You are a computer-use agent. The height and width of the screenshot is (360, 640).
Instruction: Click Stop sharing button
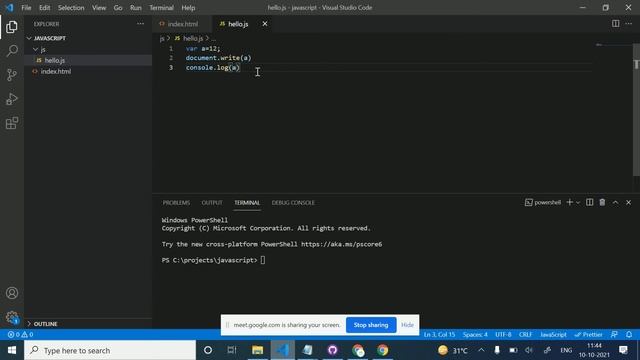[x=371, y=325]
